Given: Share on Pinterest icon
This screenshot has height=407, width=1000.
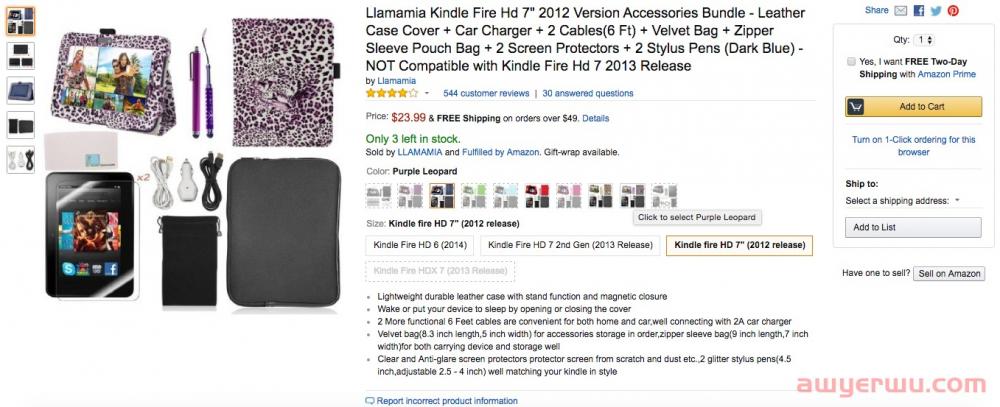Looking at the screenshot, I should [x=953, y=10].
